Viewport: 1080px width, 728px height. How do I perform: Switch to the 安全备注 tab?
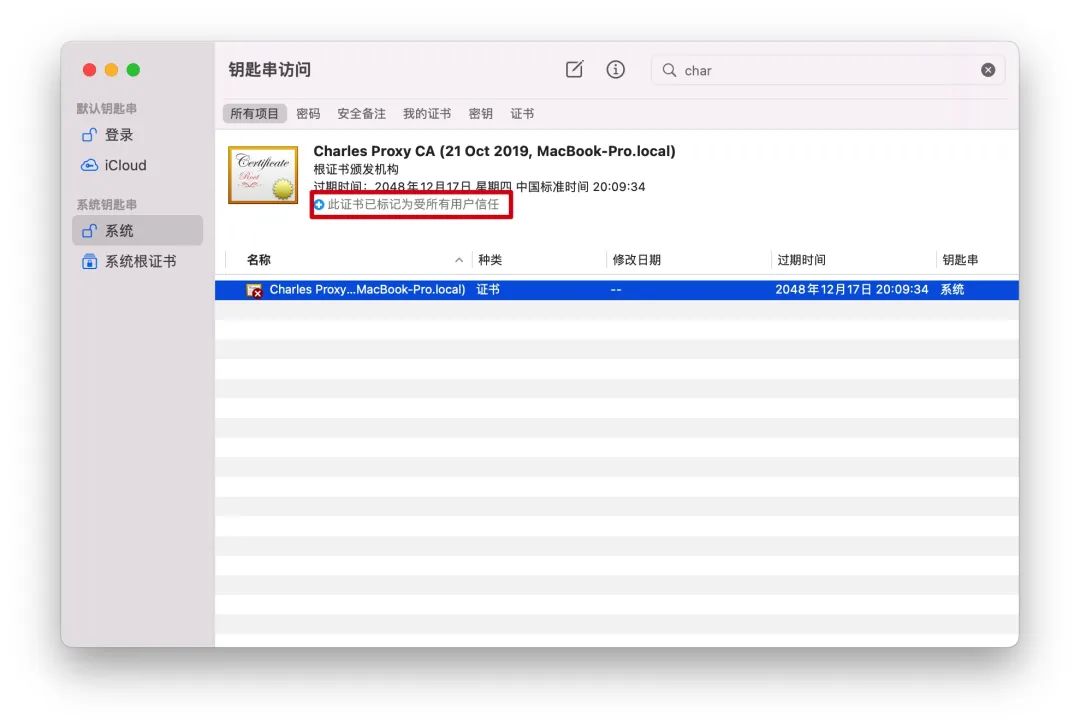pos(361,114)
